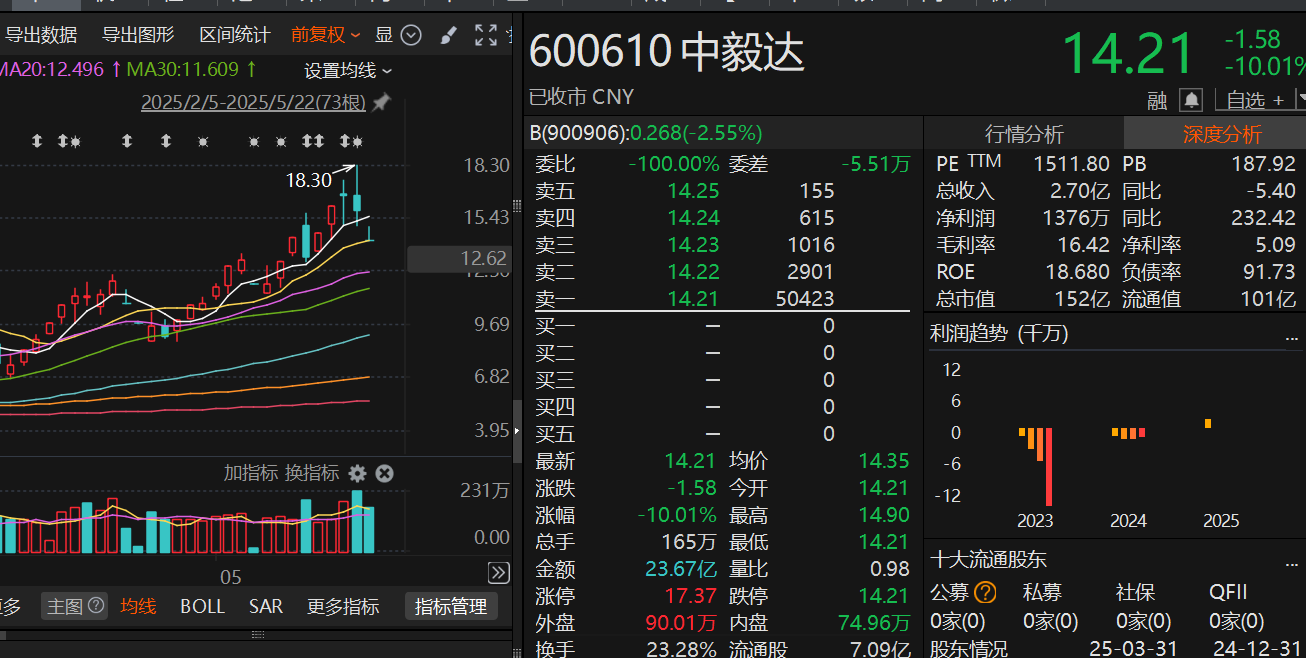Open the 前复权 adjustment dropdown
1306x658 pixels.
pyautogui.click(x=325, y=35)
